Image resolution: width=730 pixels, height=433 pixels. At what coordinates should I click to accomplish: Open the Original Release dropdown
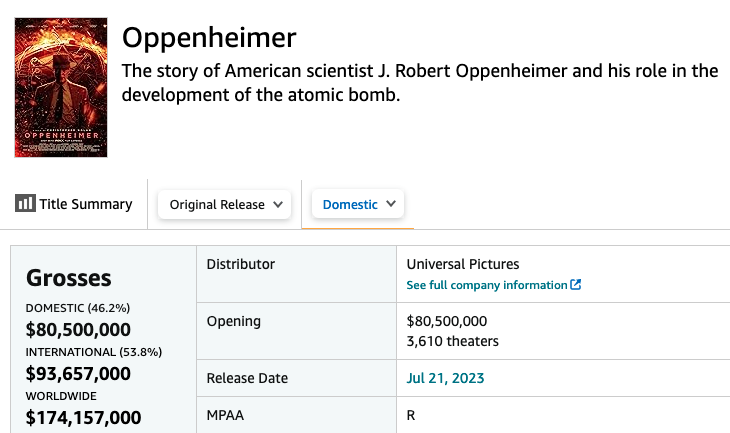pos(224,204)
